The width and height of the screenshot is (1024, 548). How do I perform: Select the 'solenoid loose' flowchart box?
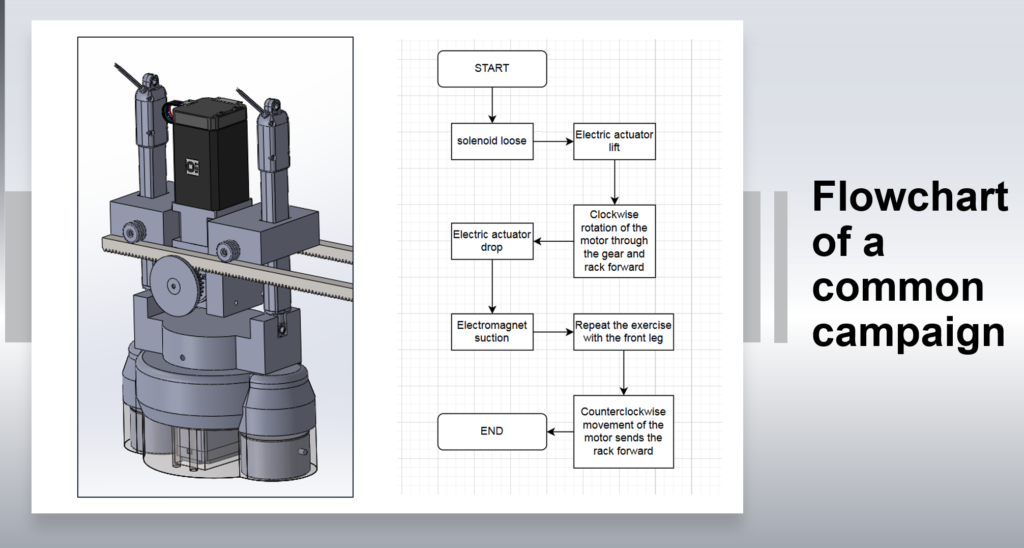492,141
